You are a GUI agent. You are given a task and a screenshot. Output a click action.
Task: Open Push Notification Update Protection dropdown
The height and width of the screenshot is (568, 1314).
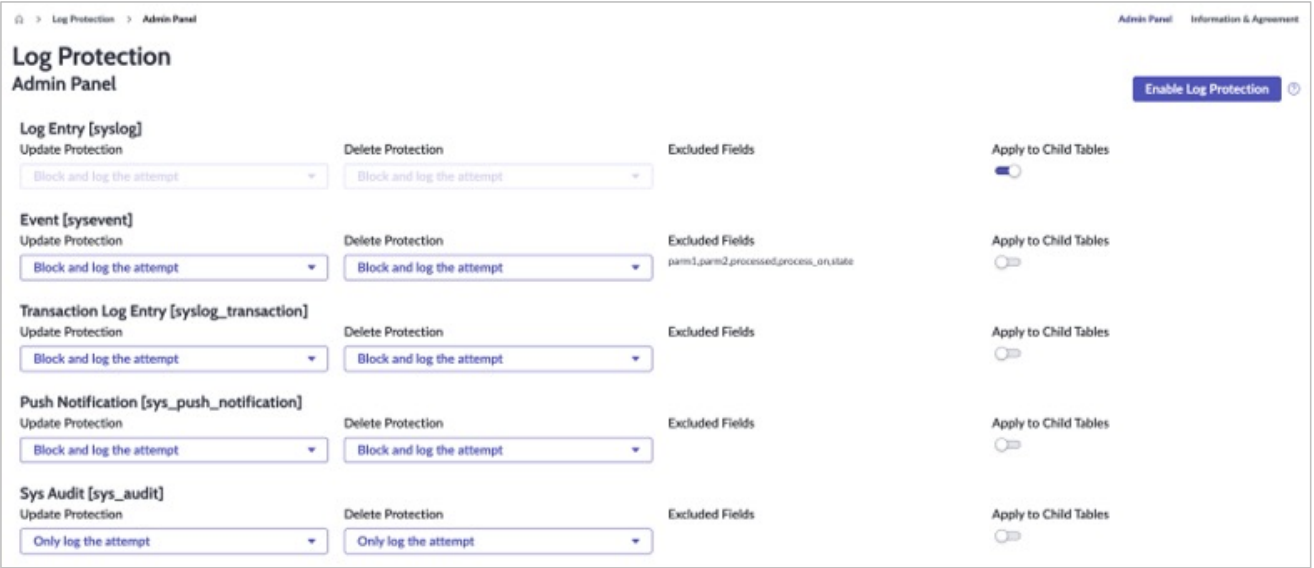[174, 451]
